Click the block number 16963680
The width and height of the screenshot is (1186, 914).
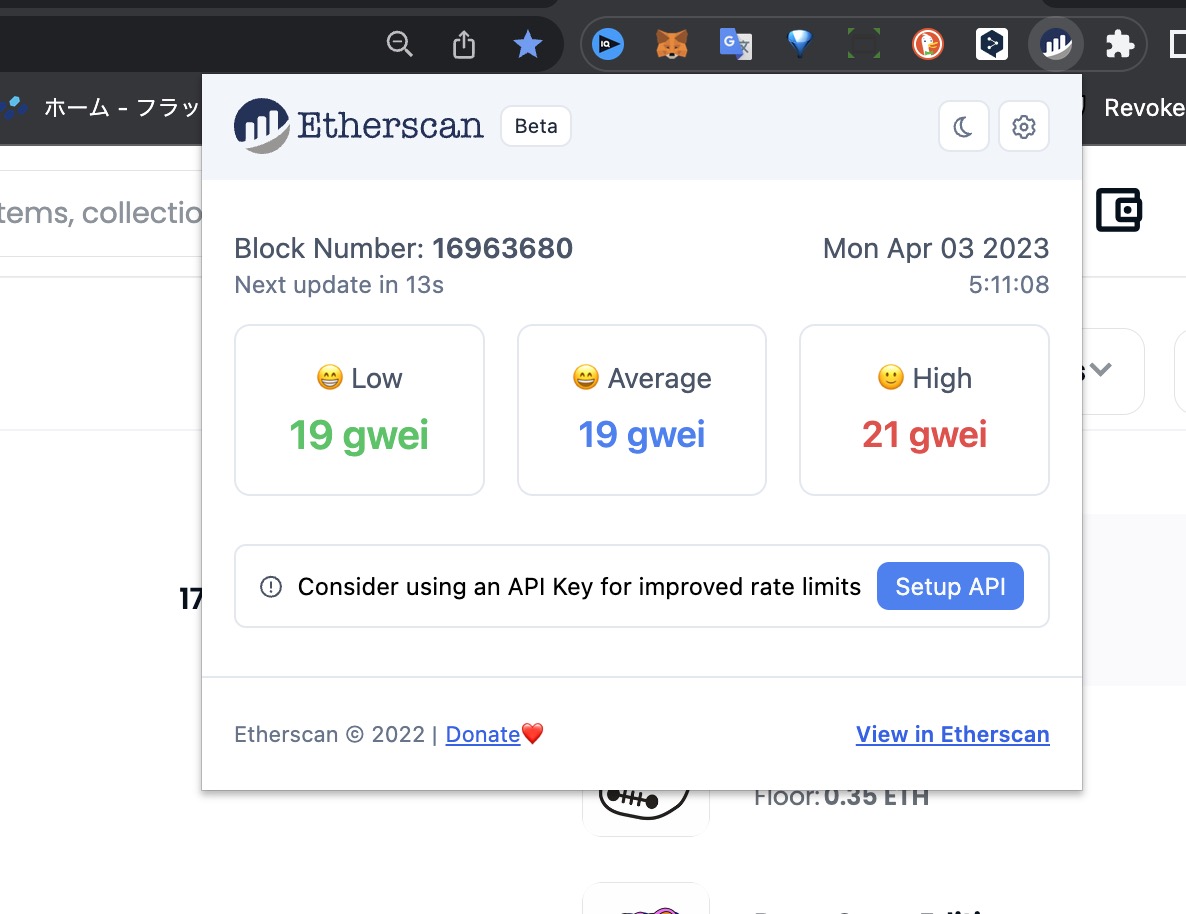502,248
